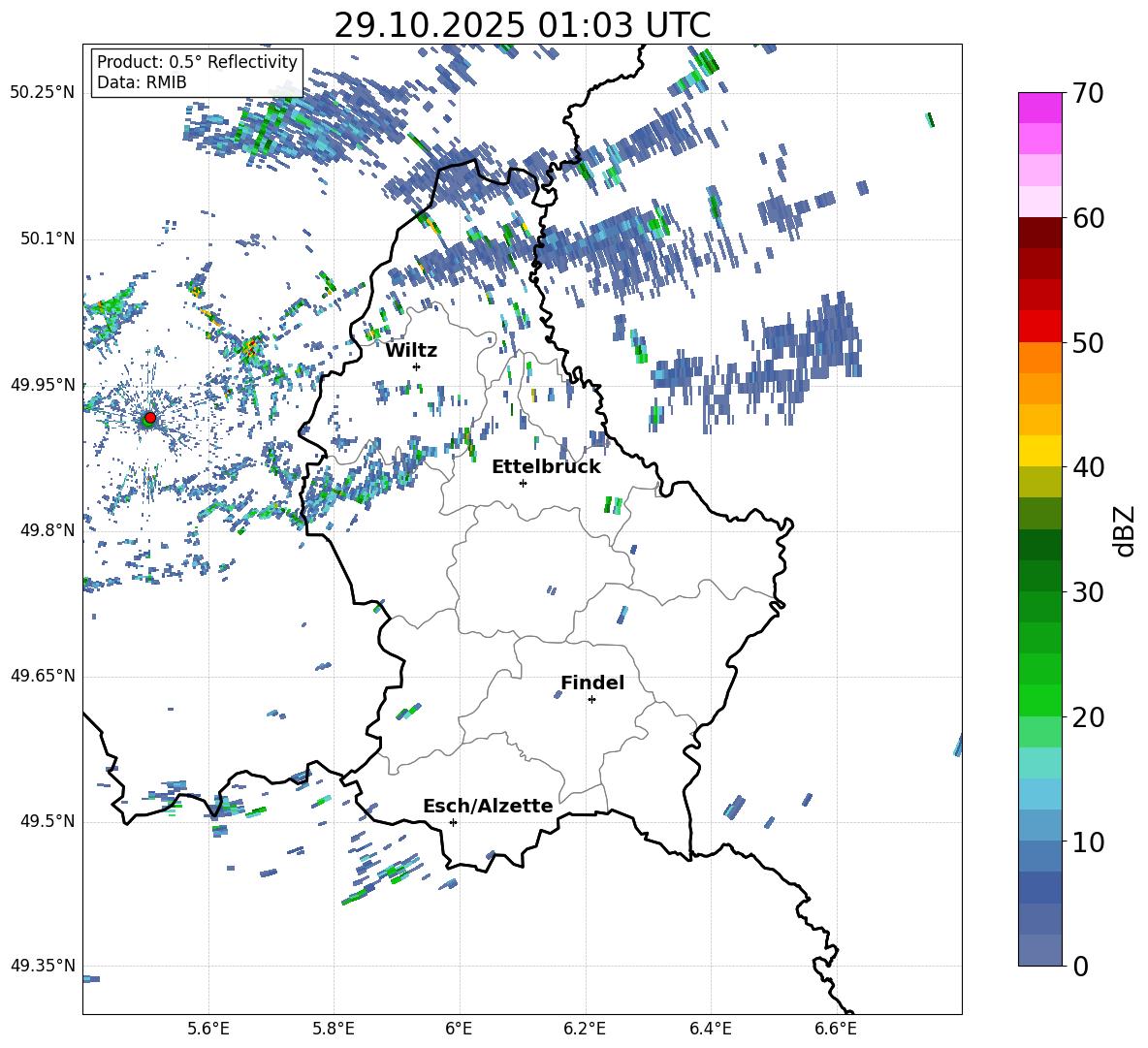Image resolution: width=1148 pixels, height=1048 pixels.
Task: Click the 30 colorbar tick label
Action: (1087, 592)
